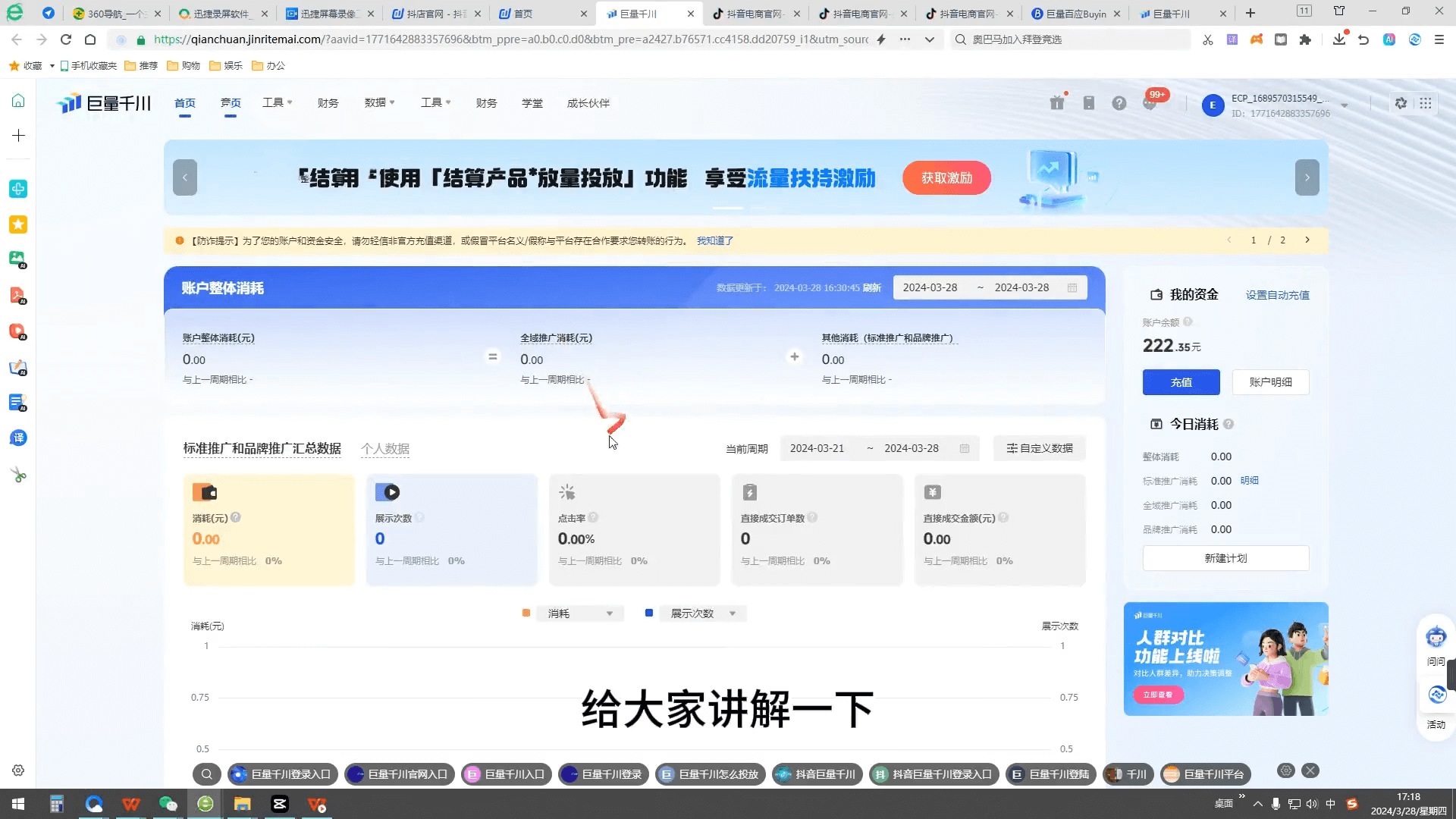Click the apps grid icon in header
Viewport: 1456px width, 819px height.
(1426, 103)
